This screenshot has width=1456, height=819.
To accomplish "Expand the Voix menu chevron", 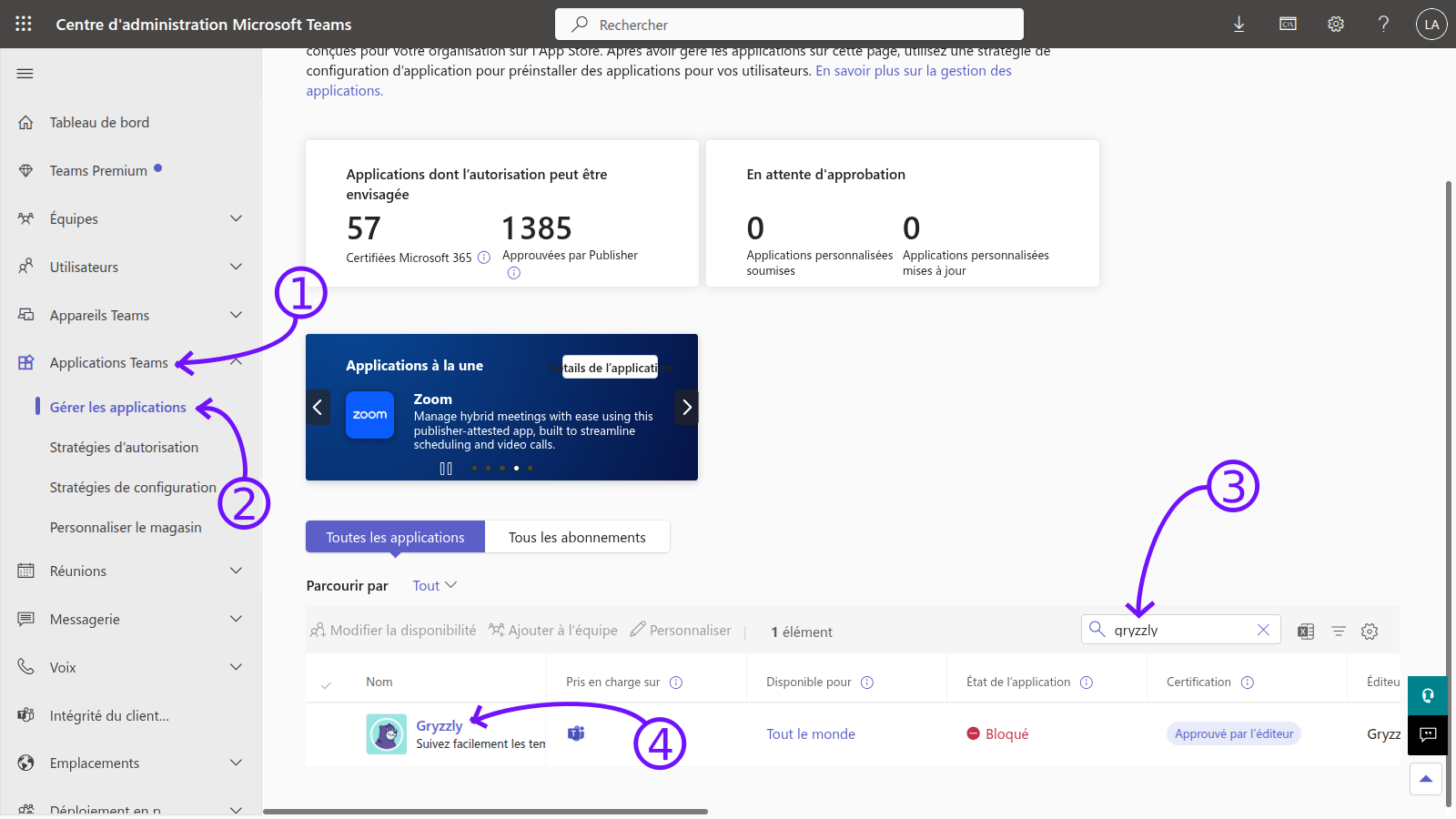I will pos(237,667).
